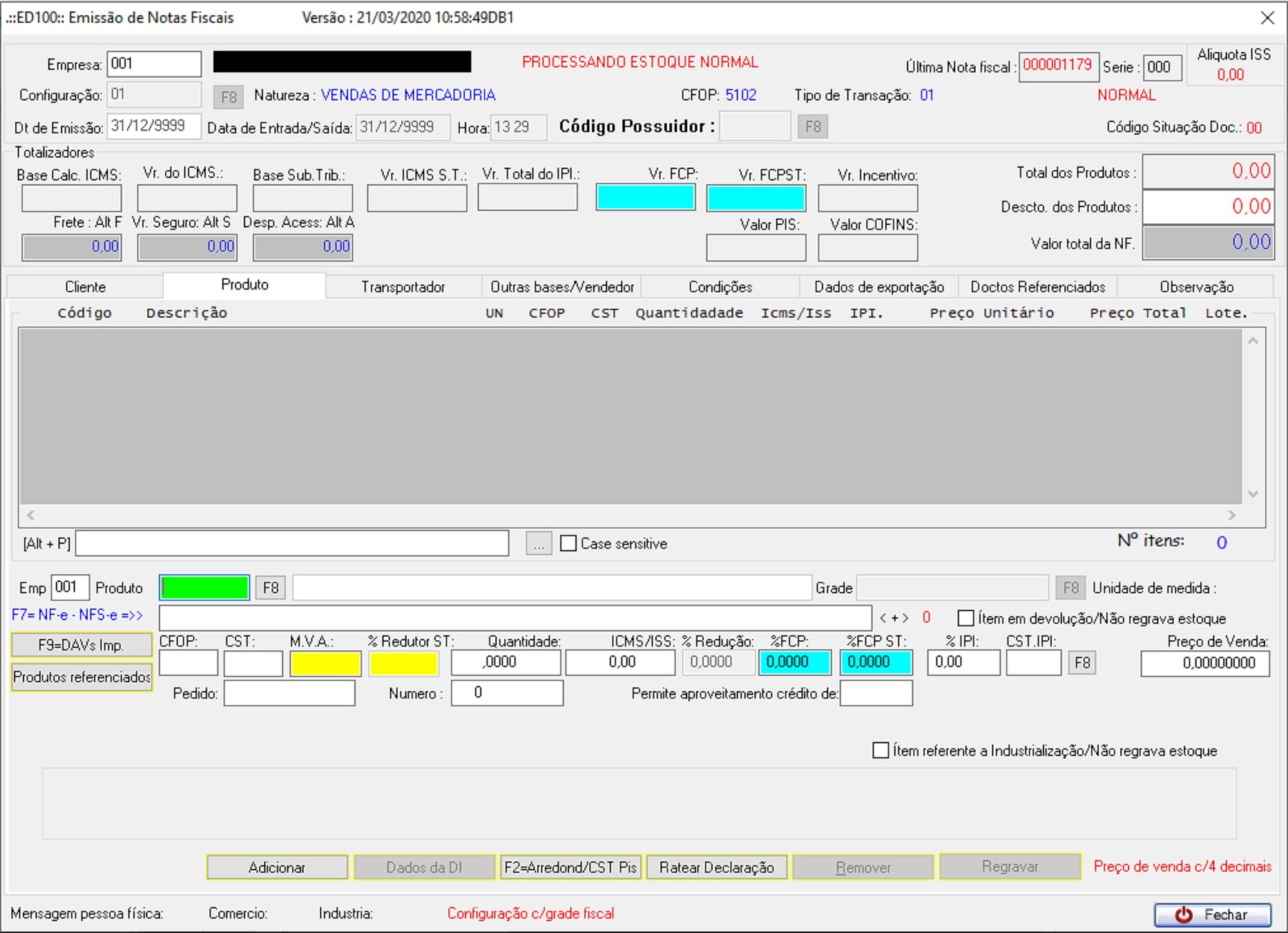Click horizontal scroll right arrow in item list
The width and height of the screenshot is (1288, 933).
point(1231,515)
